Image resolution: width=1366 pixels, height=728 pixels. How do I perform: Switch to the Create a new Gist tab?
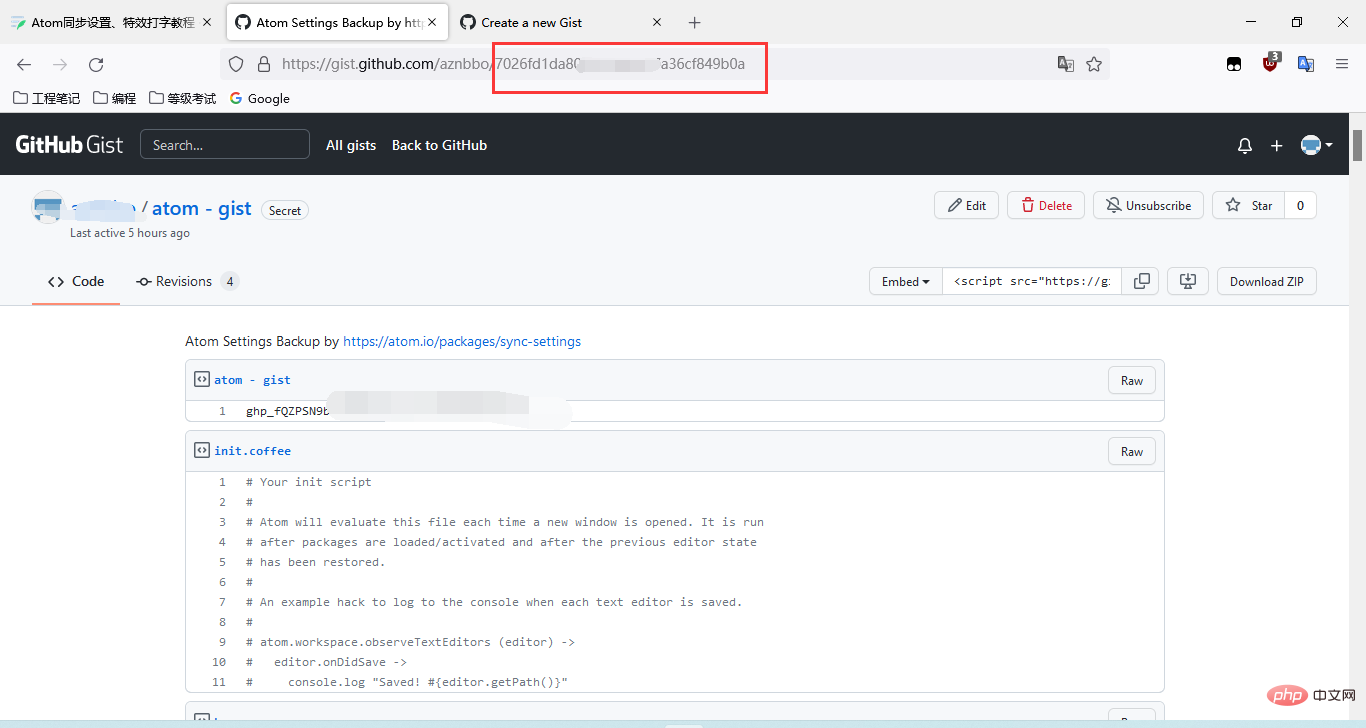pyautogui.click(x=561, y=22)
